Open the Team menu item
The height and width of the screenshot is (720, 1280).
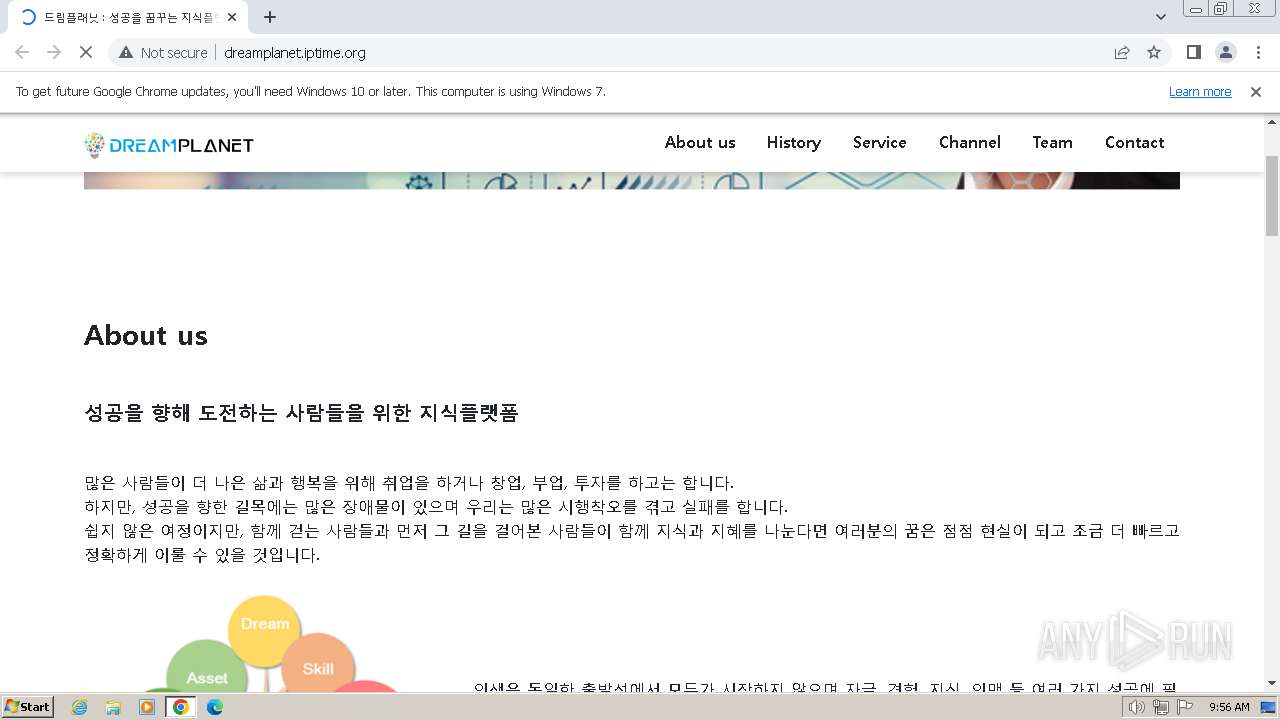[1053, 142]
